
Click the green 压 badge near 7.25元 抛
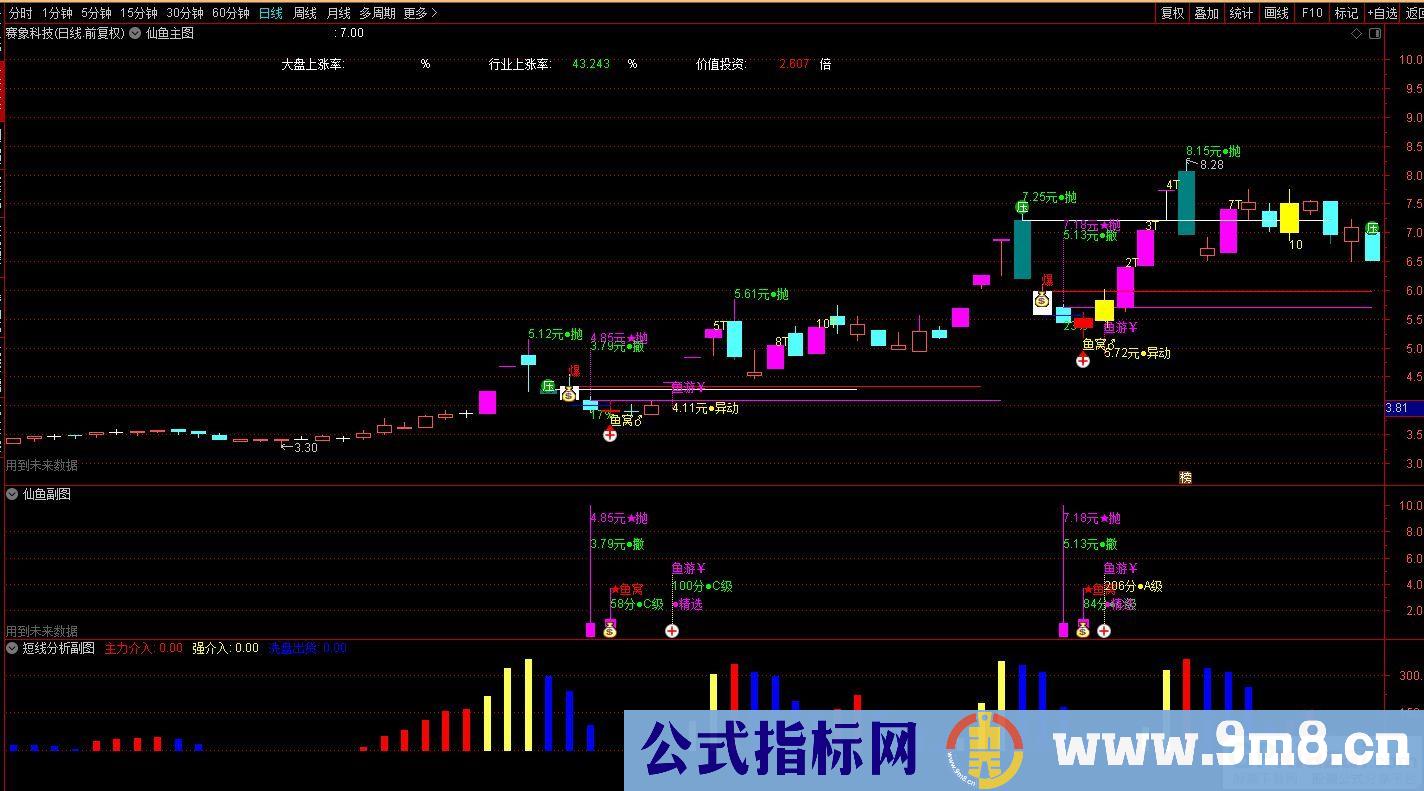[x=1022, y=207]
